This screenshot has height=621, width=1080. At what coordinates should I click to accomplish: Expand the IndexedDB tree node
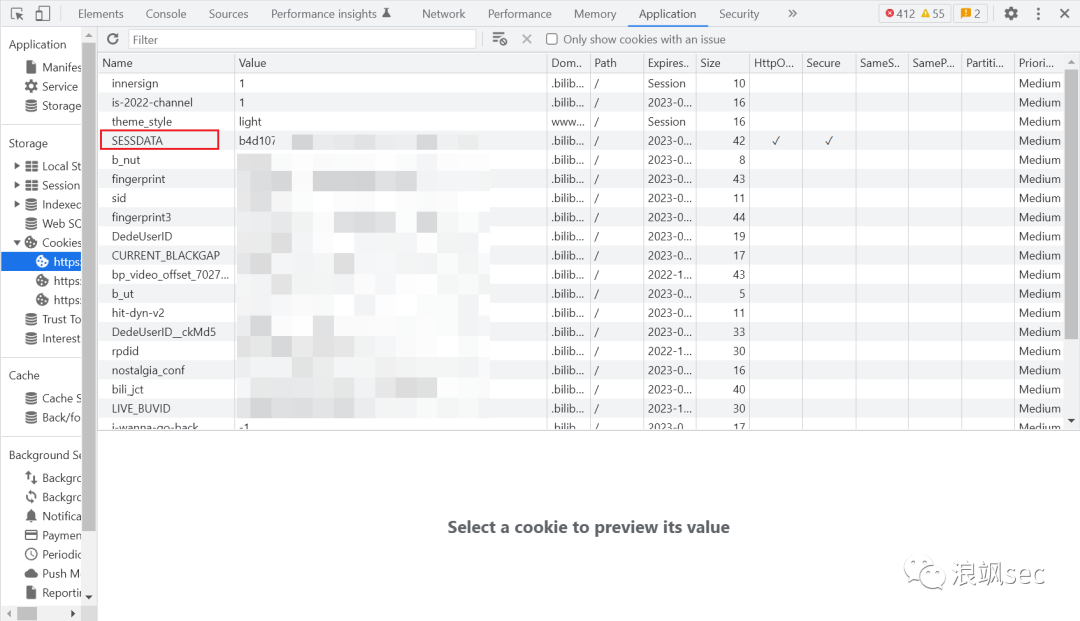[17, 204]
